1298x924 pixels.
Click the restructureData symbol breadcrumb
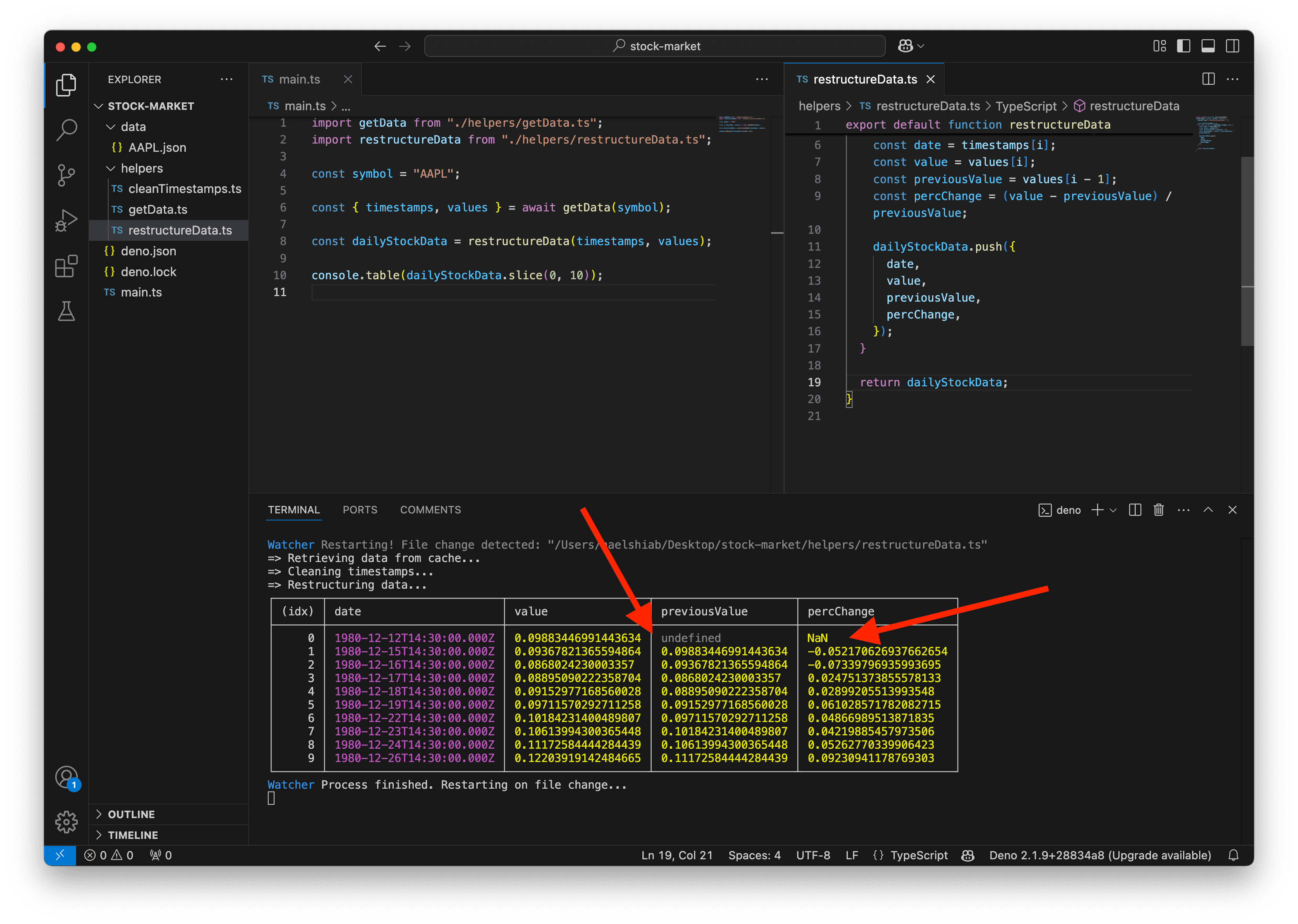coord(1126,106)
